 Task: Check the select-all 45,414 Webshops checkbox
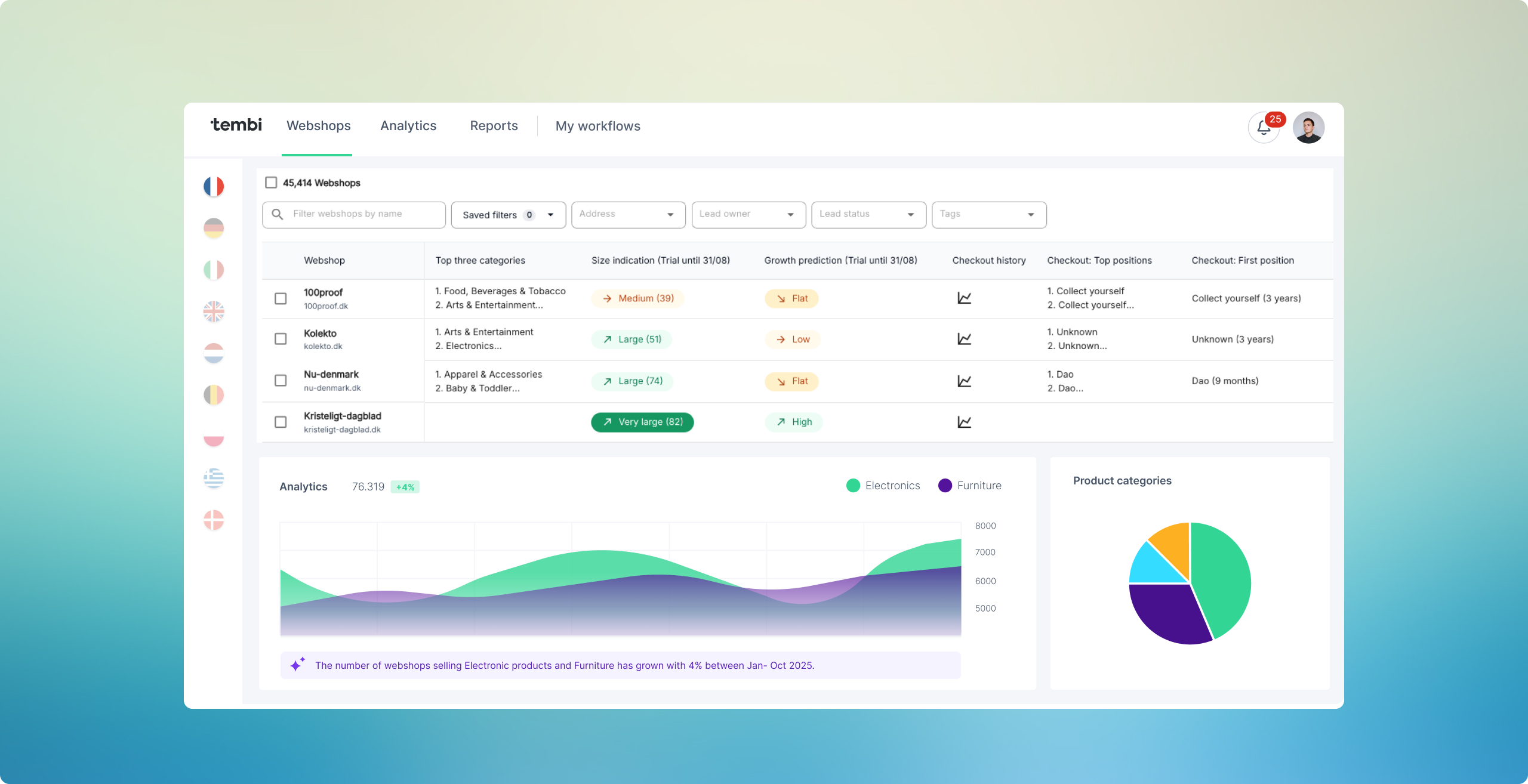[x=271, y=183]
